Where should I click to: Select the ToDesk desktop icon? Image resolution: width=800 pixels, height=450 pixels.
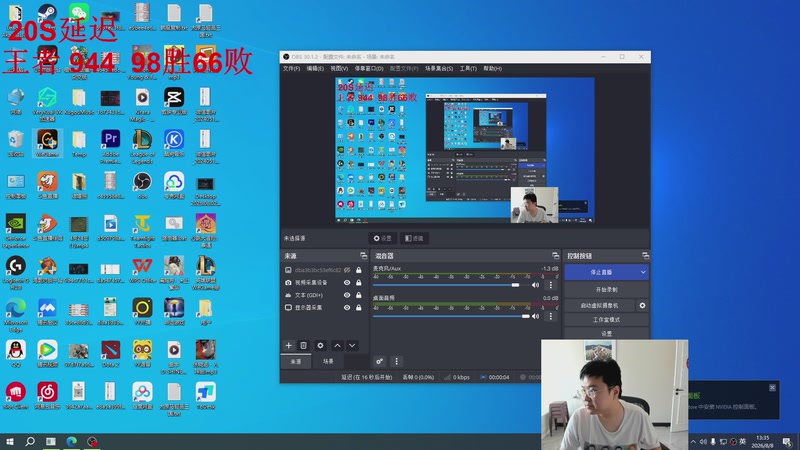[206, 396]
